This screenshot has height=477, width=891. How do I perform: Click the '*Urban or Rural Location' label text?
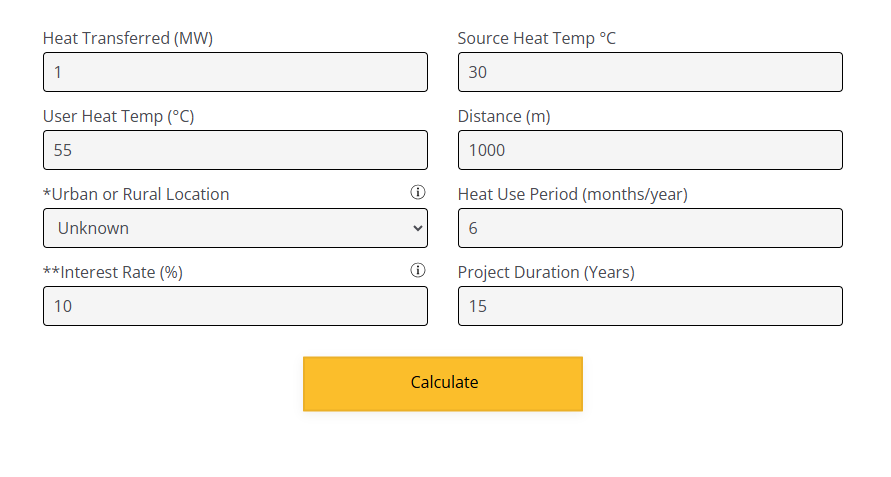tap(136, 194)
